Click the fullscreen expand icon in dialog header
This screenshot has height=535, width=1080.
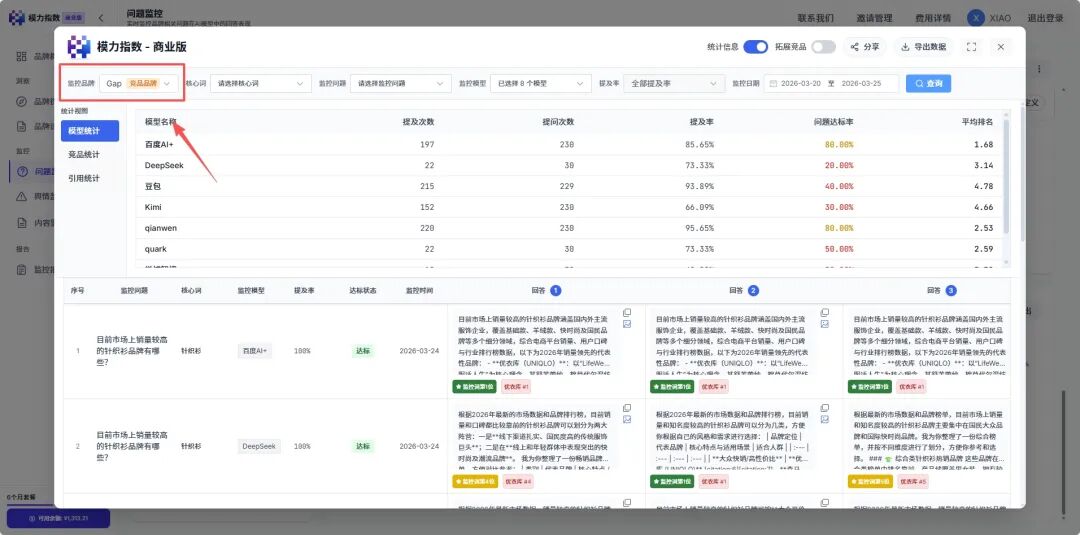point(971,47)
